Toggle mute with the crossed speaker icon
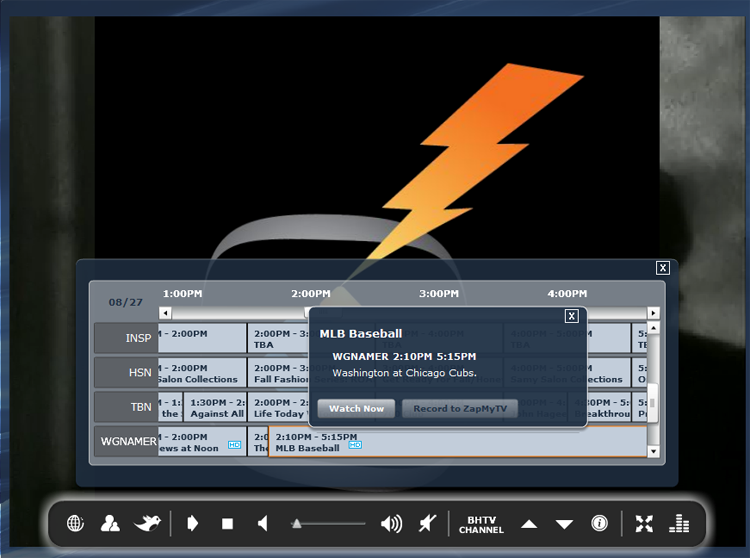750x558 pixels. point(427,524)
